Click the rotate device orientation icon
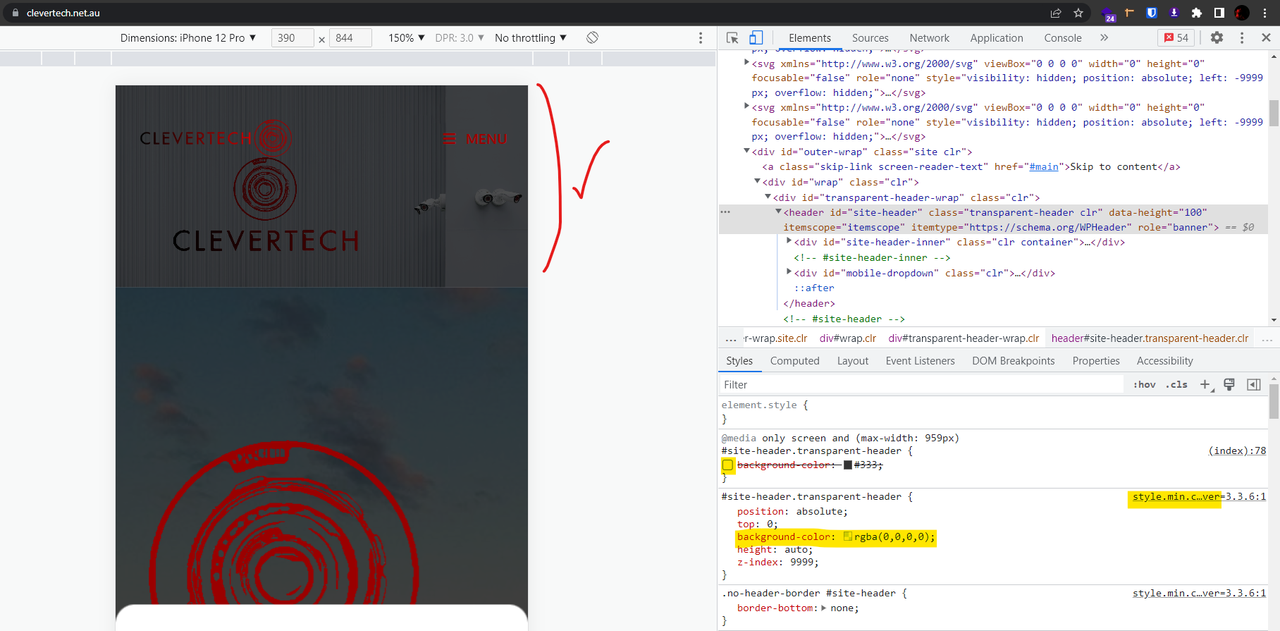 [592, 37]
